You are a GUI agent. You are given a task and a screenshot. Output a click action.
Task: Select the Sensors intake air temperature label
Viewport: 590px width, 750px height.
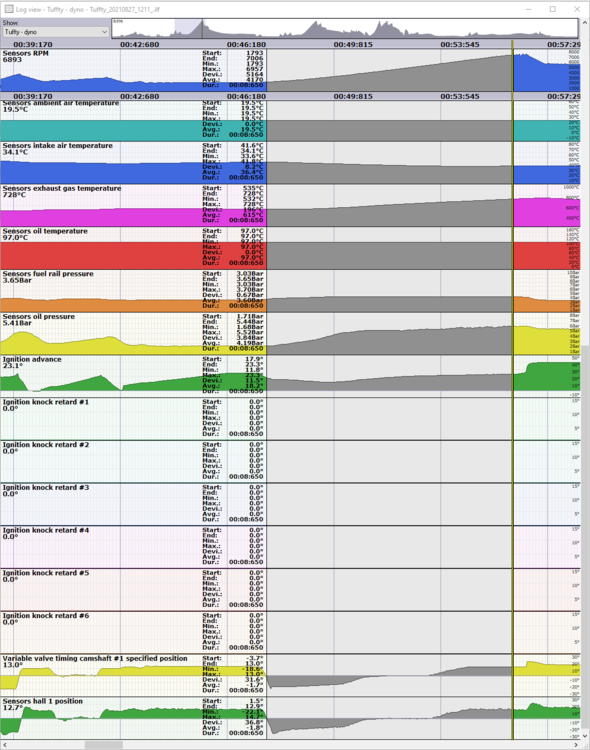click(57, 145)
